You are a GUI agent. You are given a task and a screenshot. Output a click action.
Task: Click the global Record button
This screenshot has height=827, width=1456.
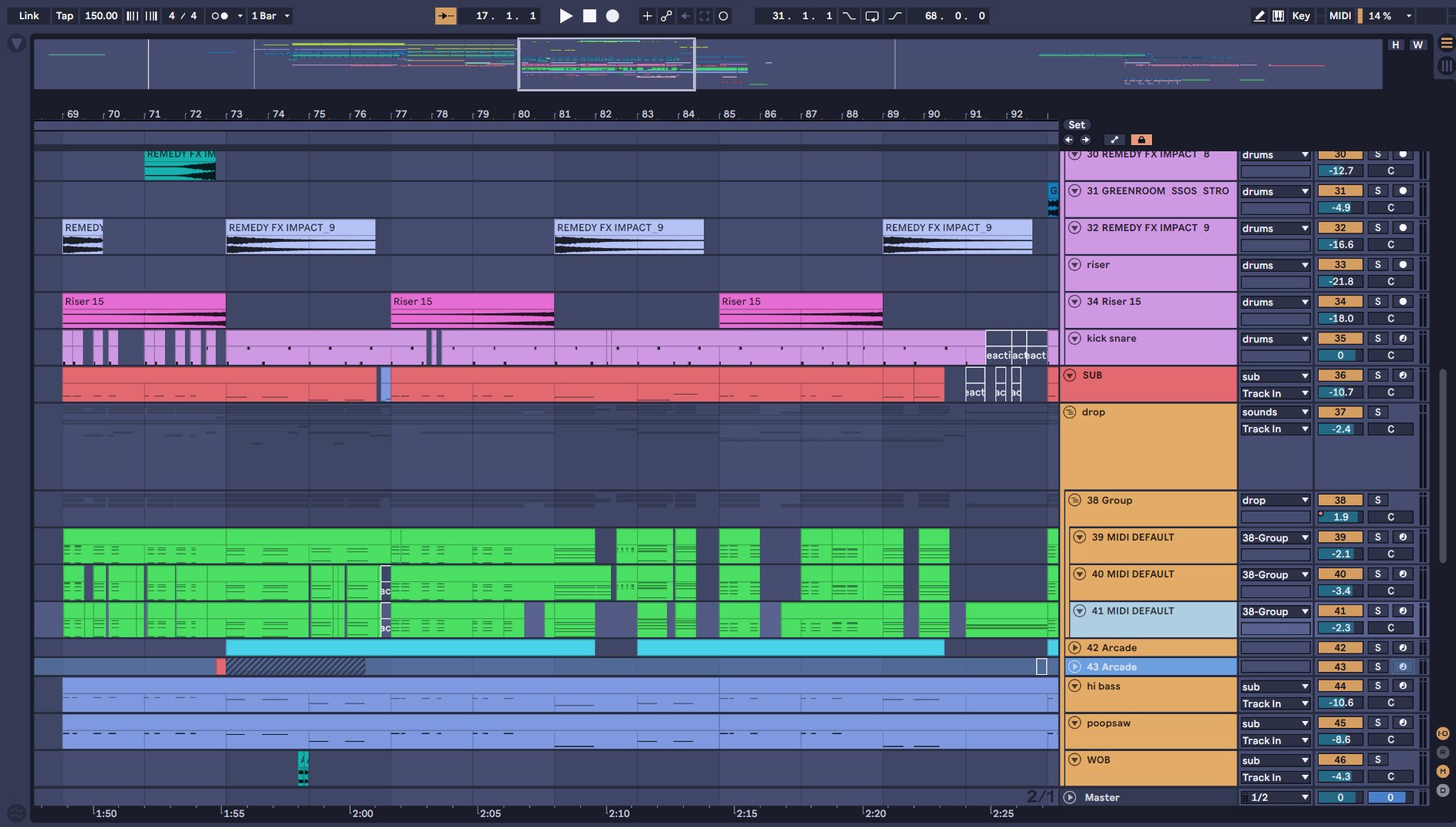612,15
